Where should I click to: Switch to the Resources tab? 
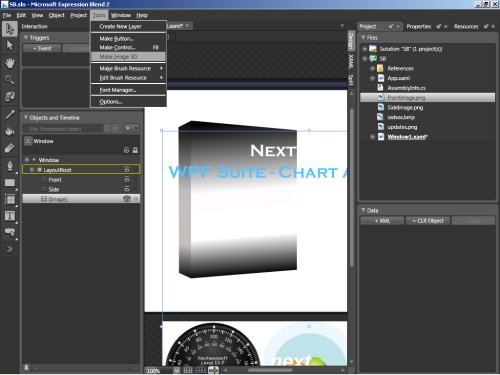(x=466, y=26)
